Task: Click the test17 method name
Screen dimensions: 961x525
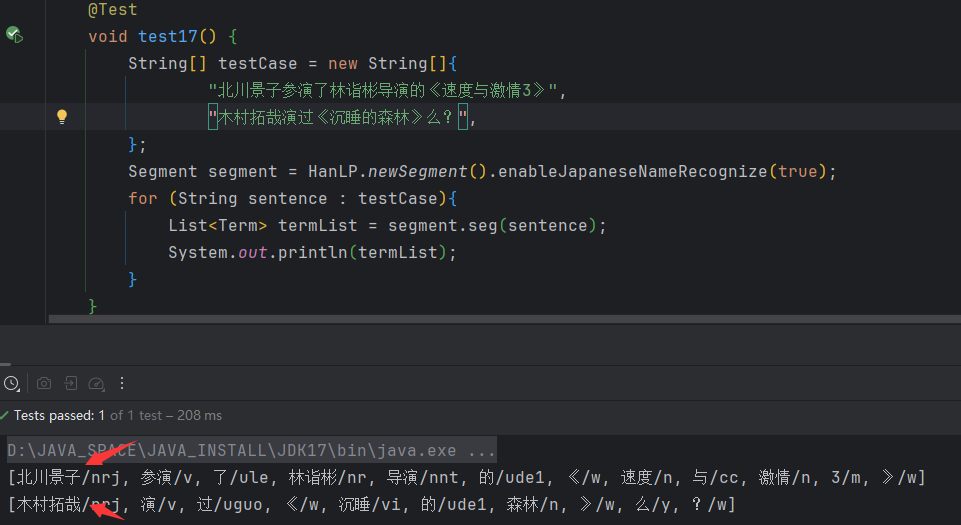Action: [168, 37]
